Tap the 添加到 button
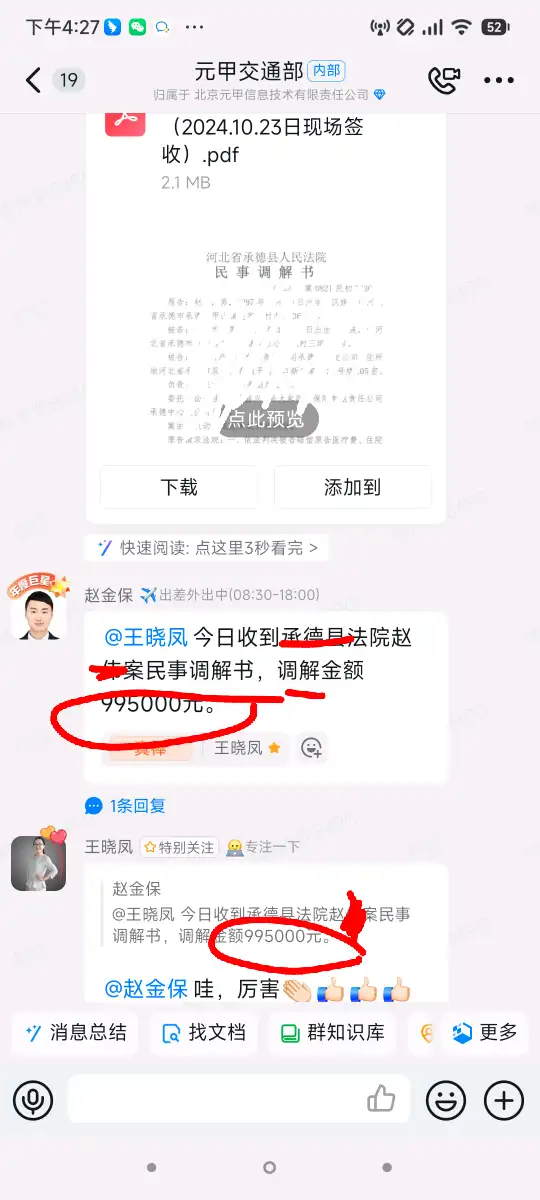540x1200 pixels. tap(353, 487)
